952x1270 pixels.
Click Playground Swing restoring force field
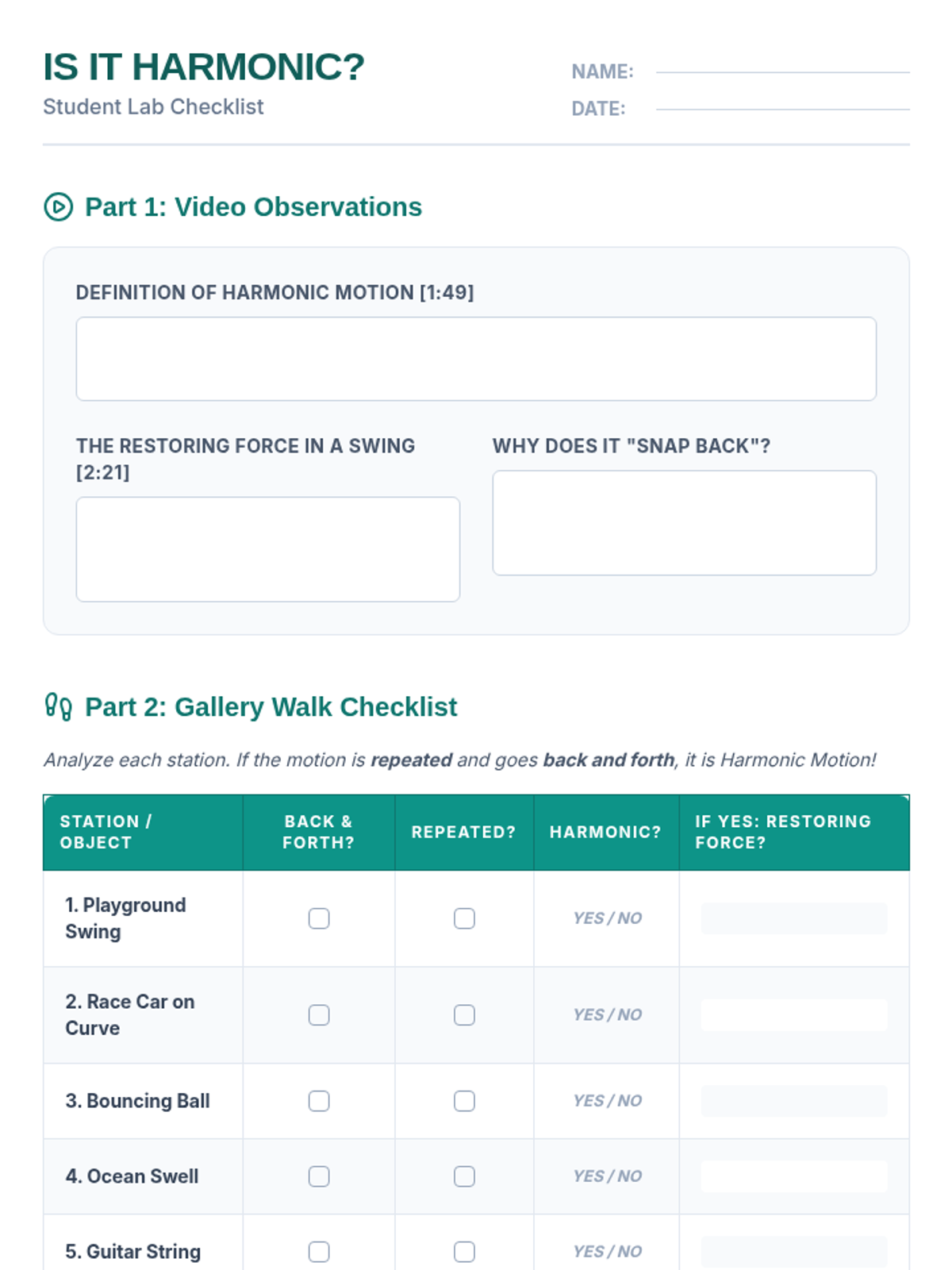point(794,918)
